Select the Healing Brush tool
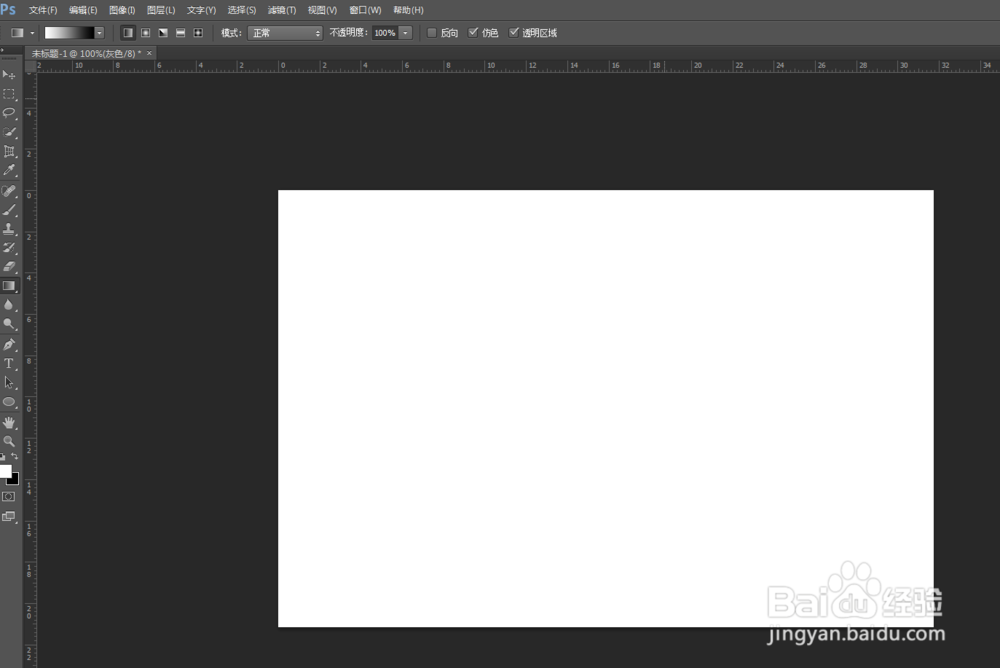Viewport: 1000px width, 668px height. click(9, 191)
